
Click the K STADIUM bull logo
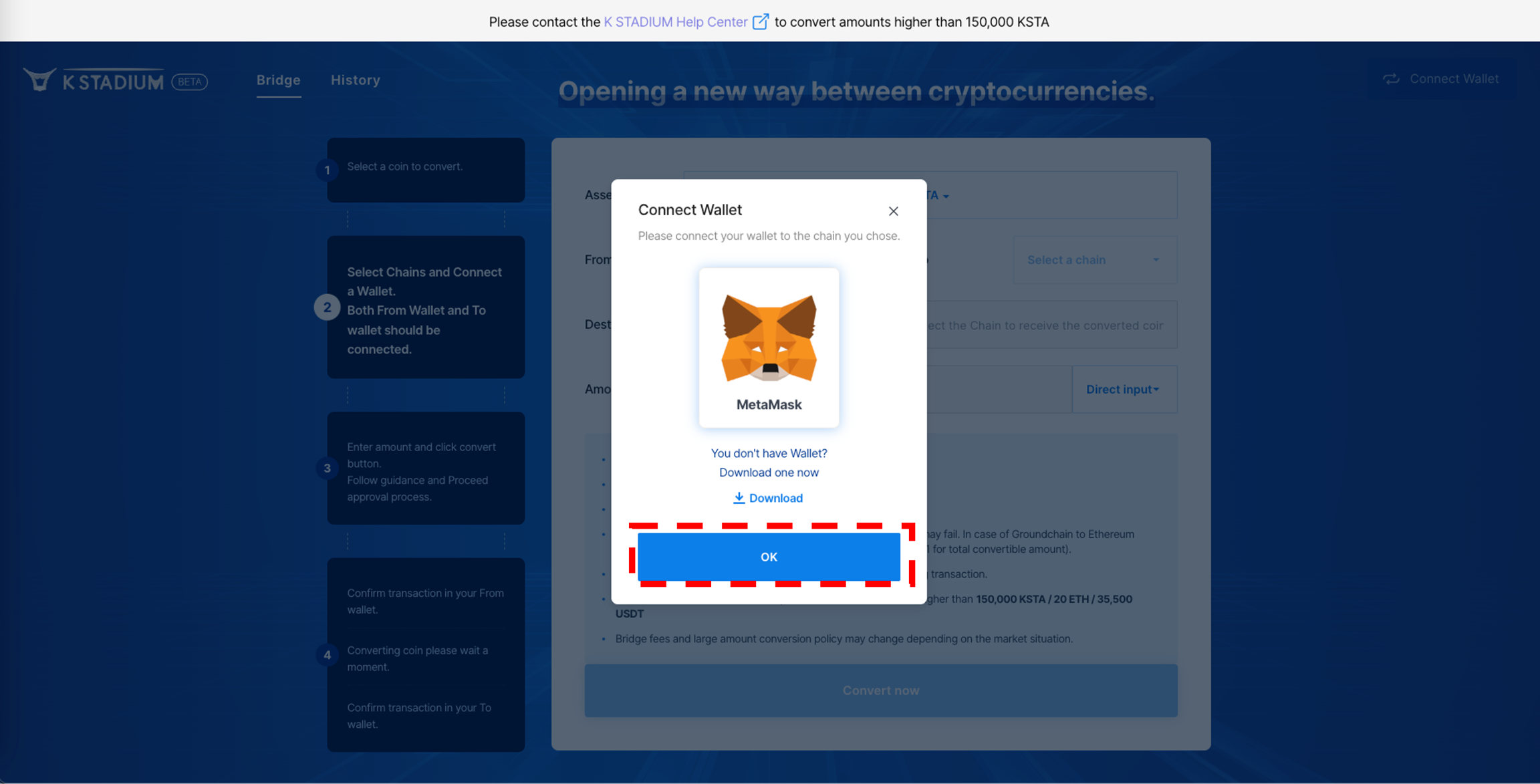coord(39,80)
